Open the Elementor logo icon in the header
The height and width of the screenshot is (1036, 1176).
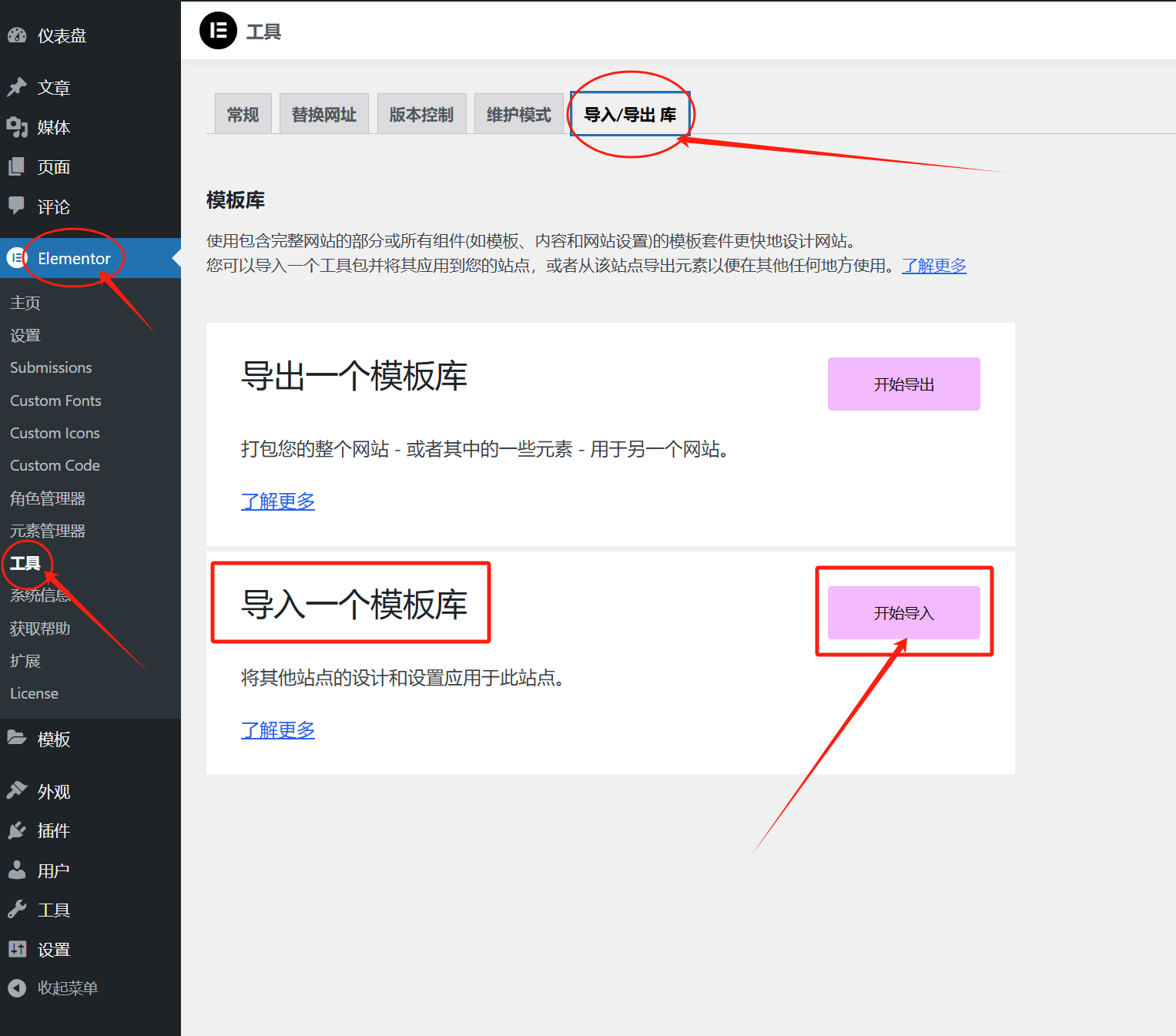pyautogui.click(x=218, y=31)
